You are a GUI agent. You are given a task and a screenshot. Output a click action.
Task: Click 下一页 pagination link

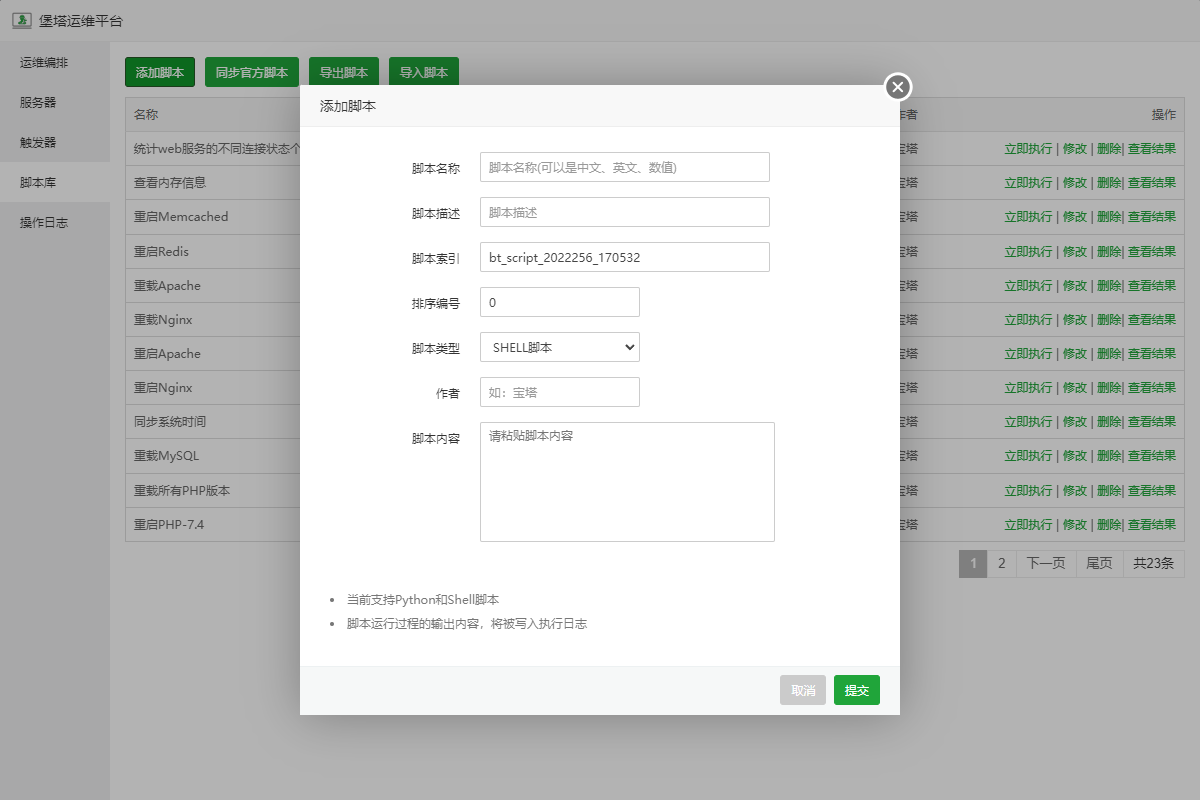[x=1046, y=563]
